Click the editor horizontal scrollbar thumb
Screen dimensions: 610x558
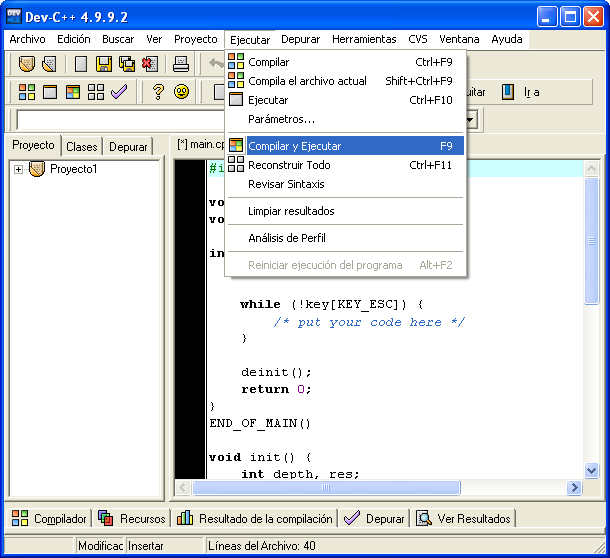click(326, 488)
